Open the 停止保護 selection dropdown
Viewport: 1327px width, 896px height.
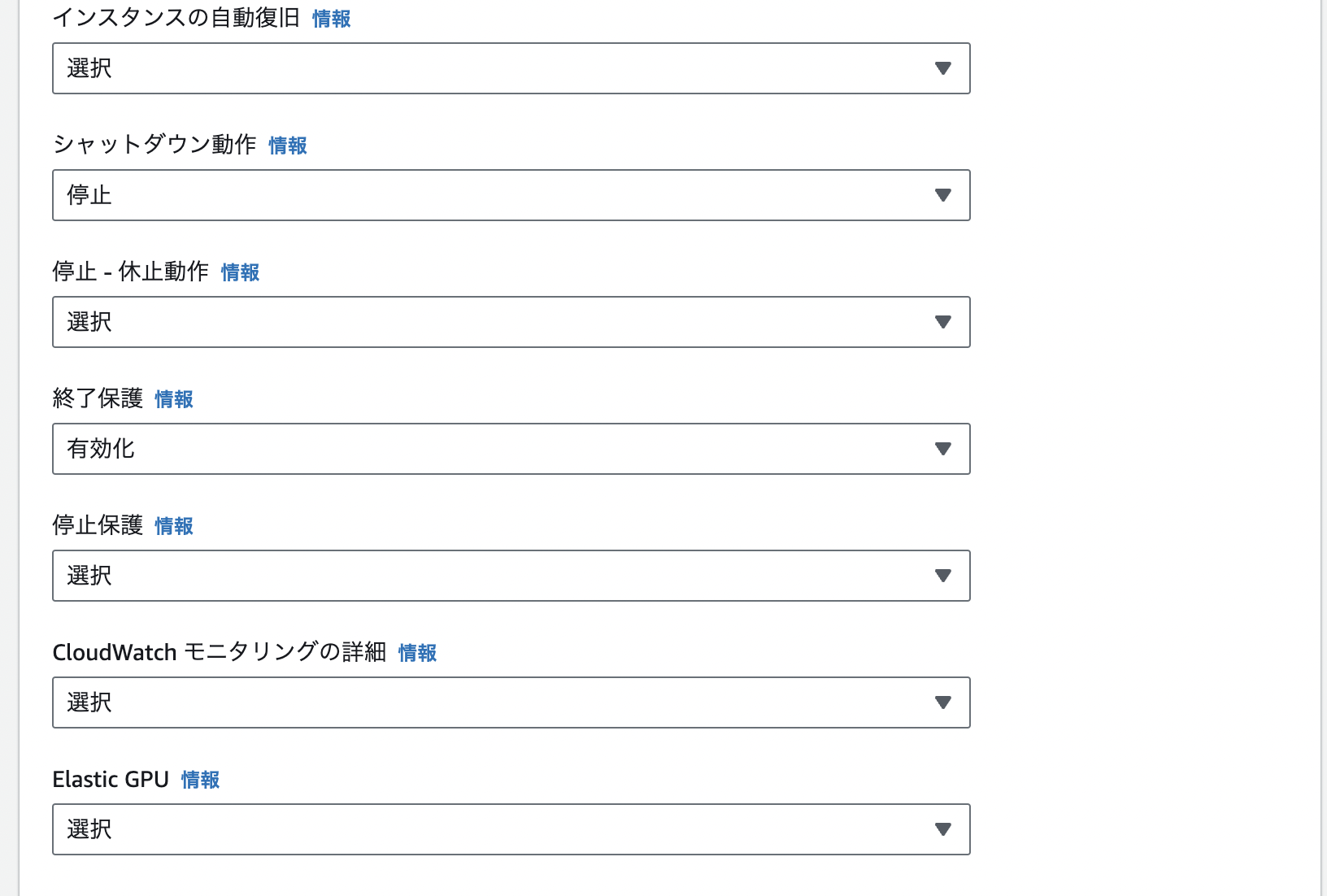pos(511,576)
